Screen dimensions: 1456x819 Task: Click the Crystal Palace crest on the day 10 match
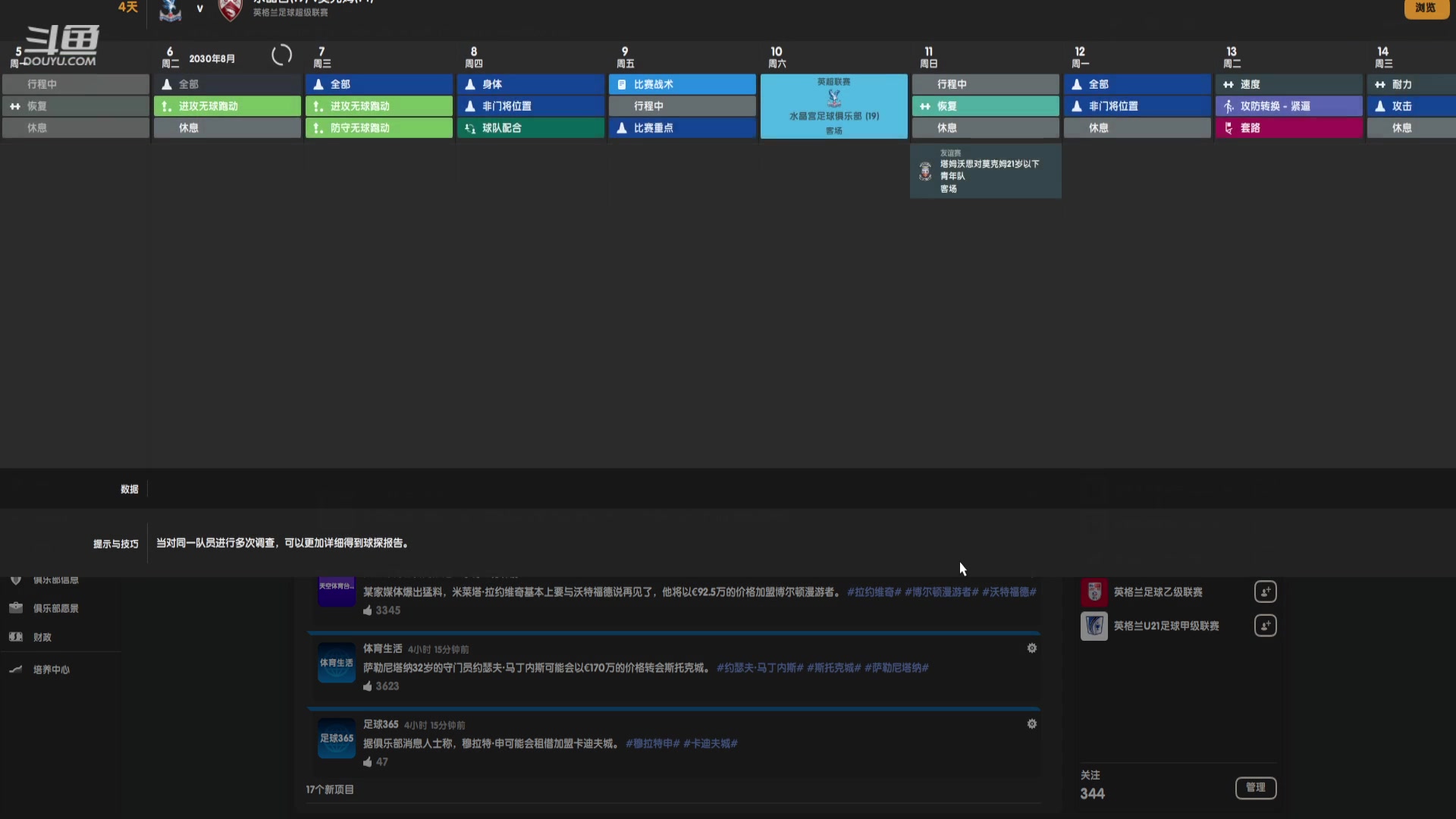834,98
